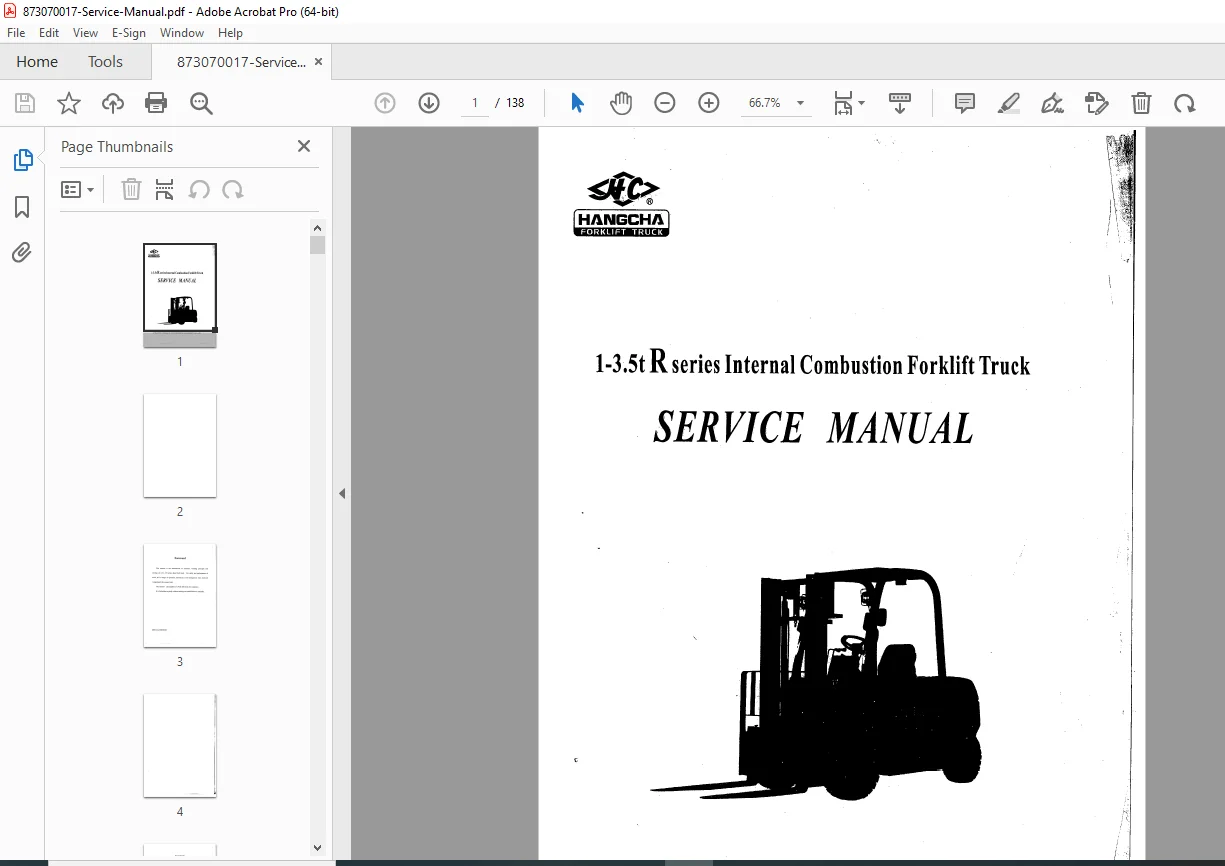Rotate page clockwise in toolbar
This screenshot has height=866, width=1225.
pos(1185,103)
